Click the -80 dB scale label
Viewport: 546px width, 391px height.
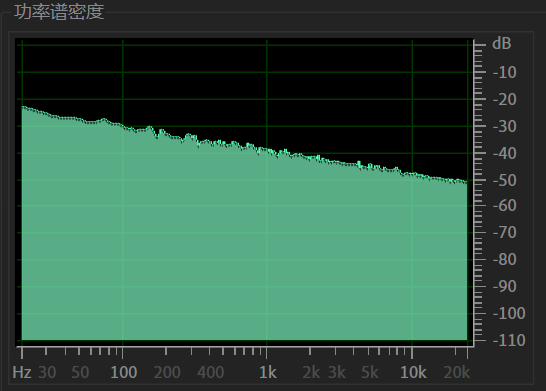(x=505, y=259)
